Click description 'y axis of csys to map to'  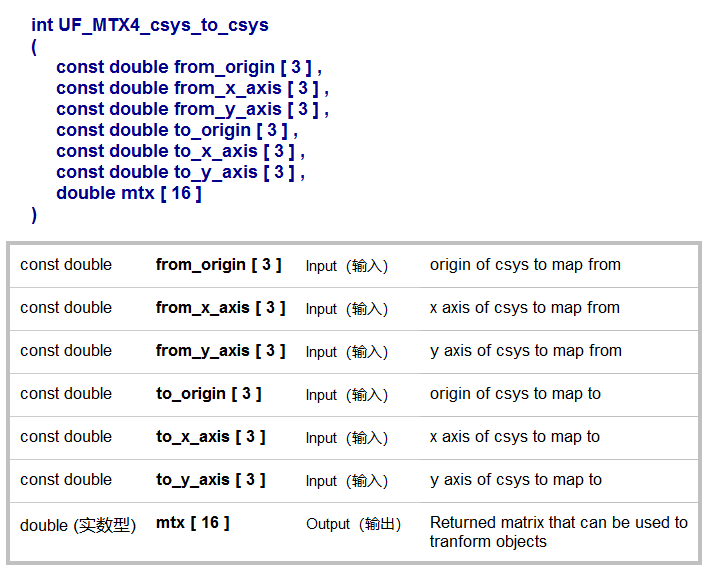516,480
